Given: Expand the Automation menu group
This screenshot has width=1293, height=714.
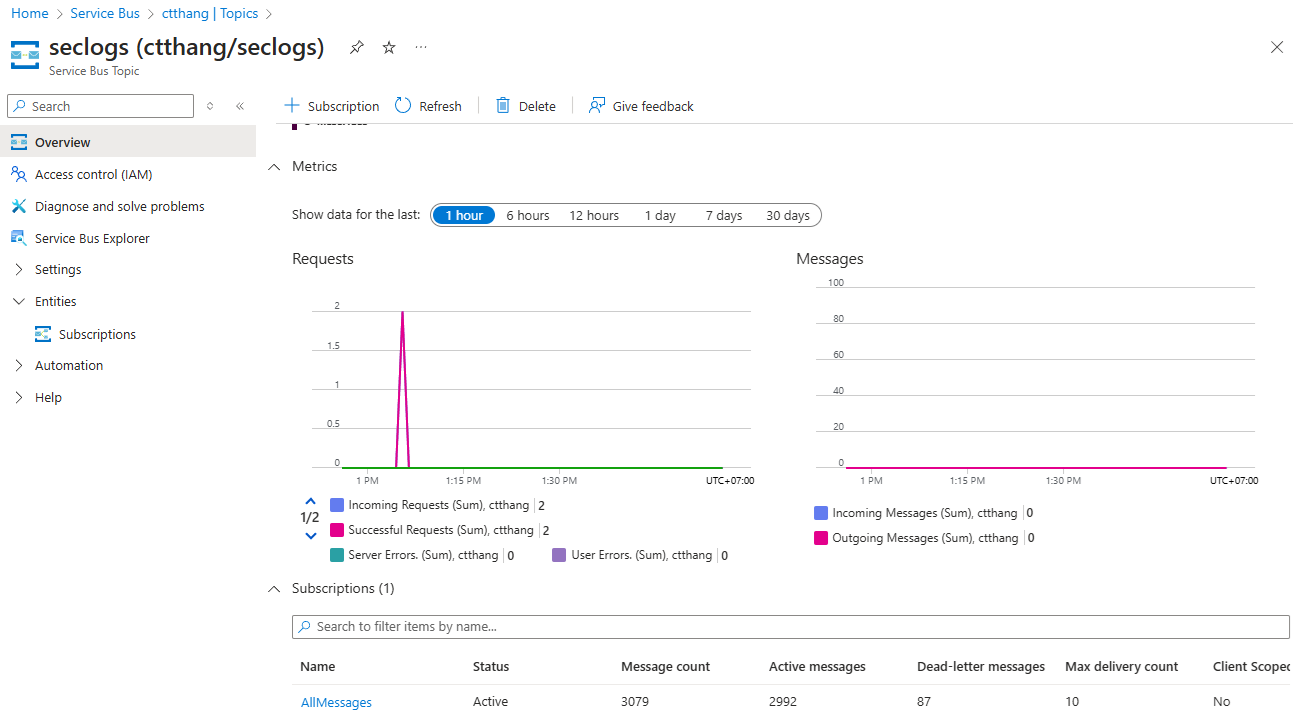Looking at the screenshot, I should tap(68, 365).
